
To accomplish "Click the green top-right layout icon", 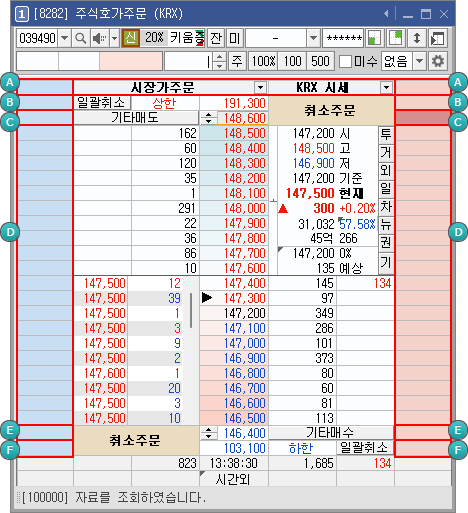I will [396, 38].
